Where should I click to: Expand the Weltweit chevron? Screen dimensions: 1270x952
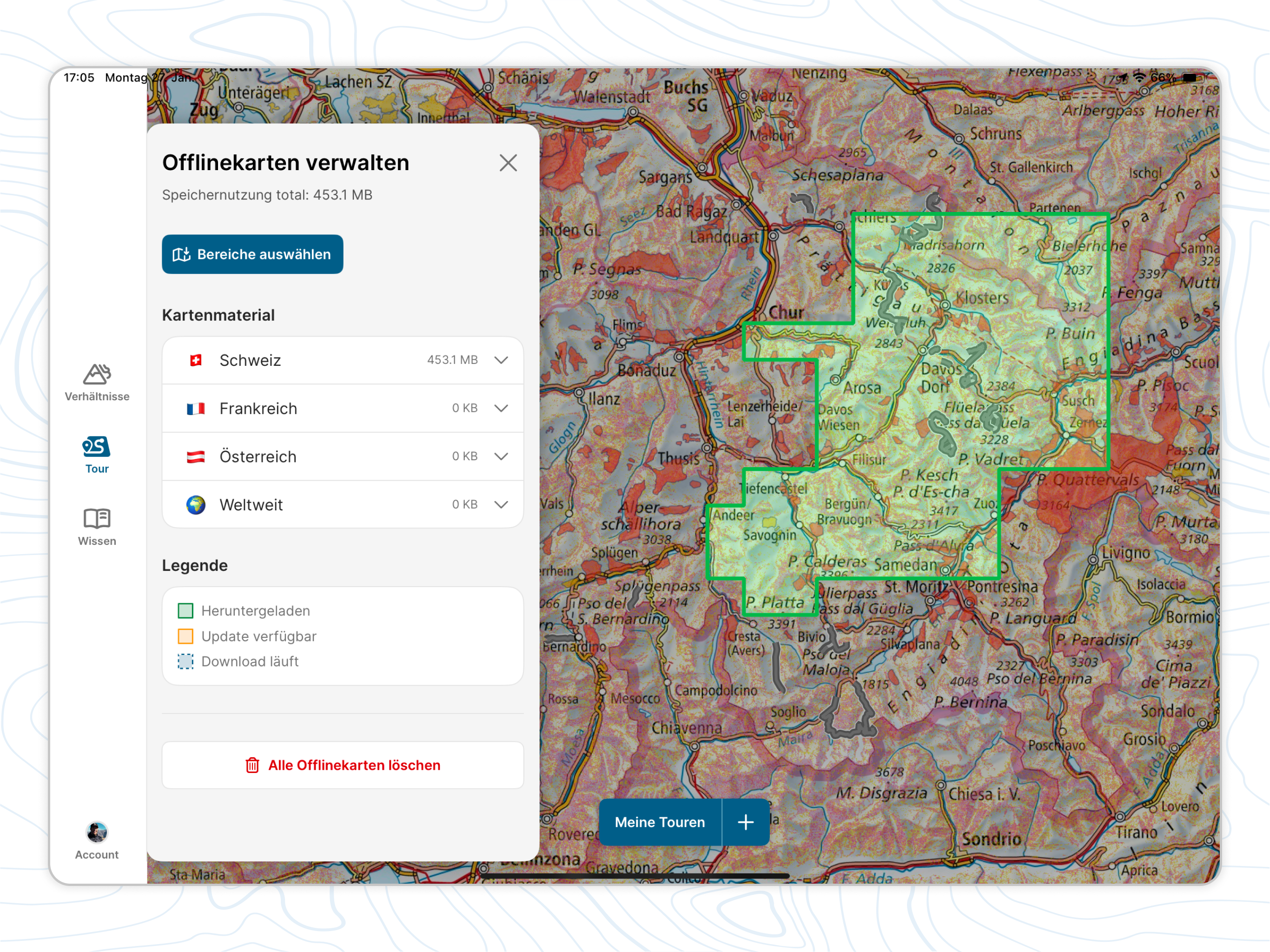point(501,505)
